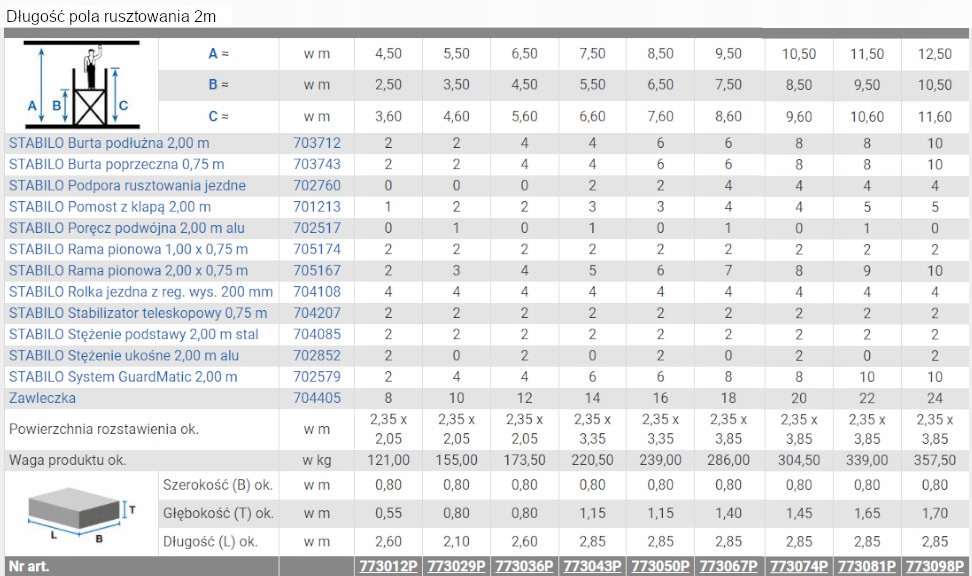Click Głębokość value 1,70

[935, 513]
